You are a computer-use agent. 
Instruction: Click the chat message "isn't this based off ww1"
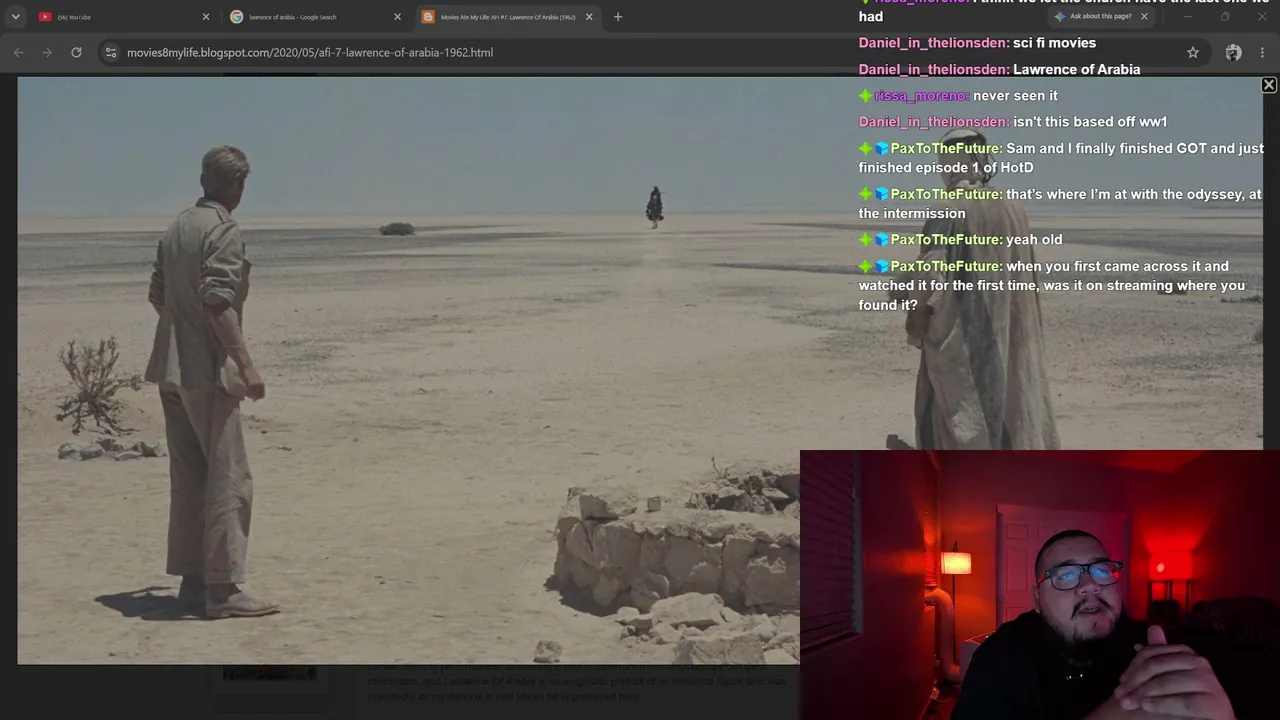pyautogui.click(x=1090, y=122)
